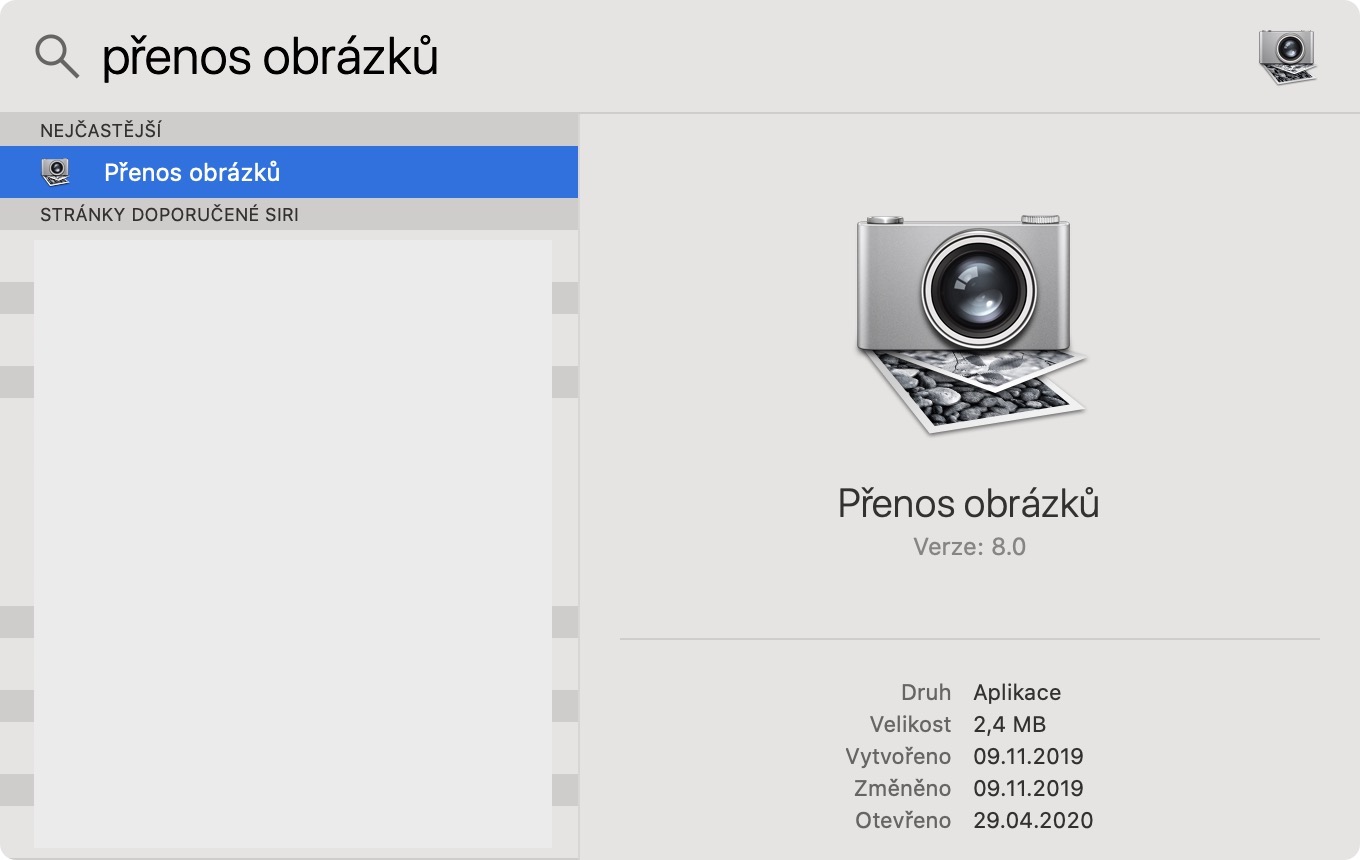Click the Spotlight magnifying glass icon

(x=57, y=57)
